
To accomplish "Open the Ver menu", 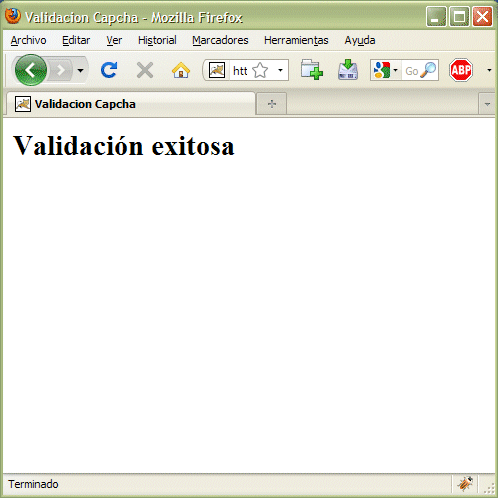I will [114, 40].
